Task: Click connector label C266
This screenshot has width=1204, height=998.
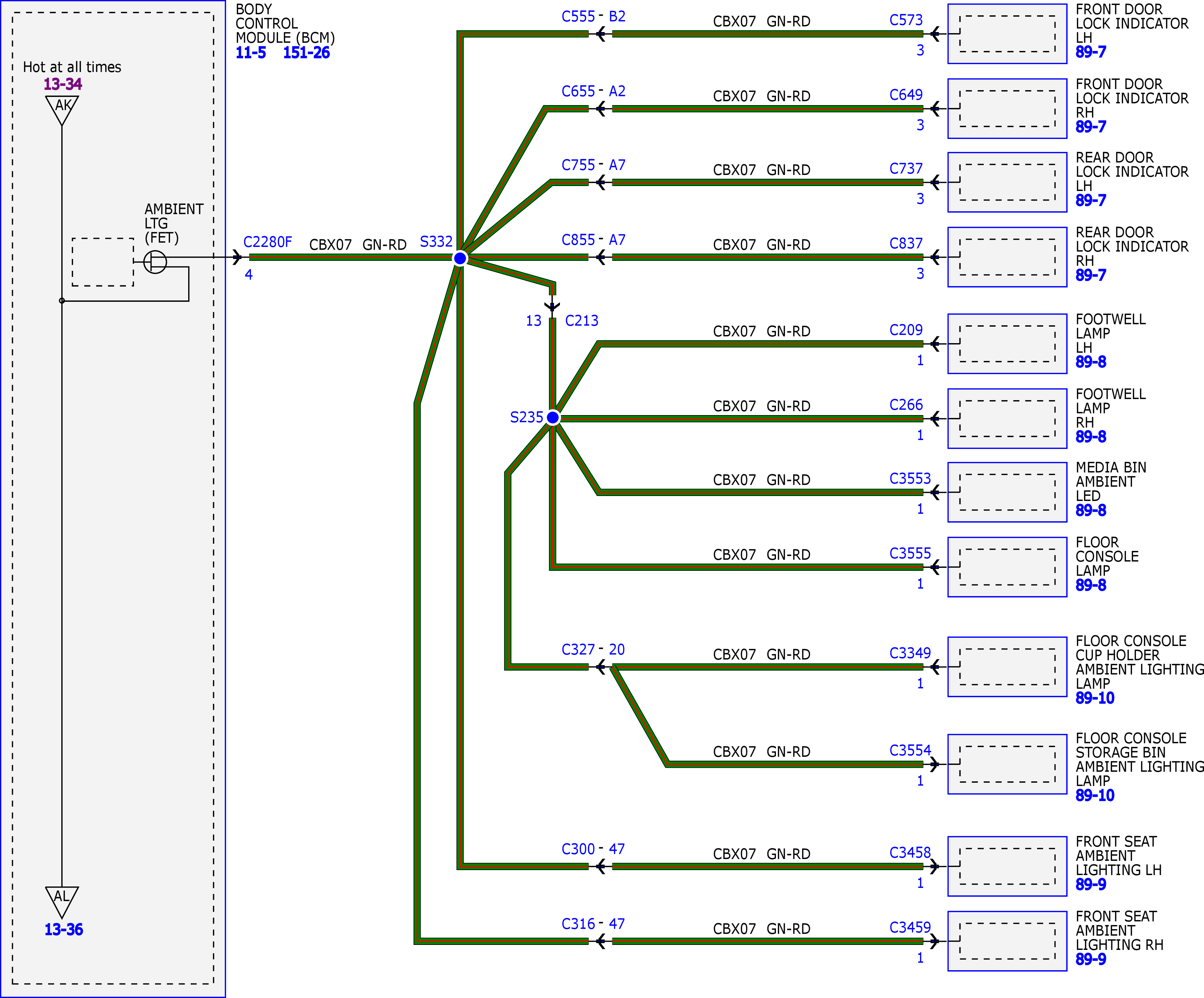Action: pos(906,405)
